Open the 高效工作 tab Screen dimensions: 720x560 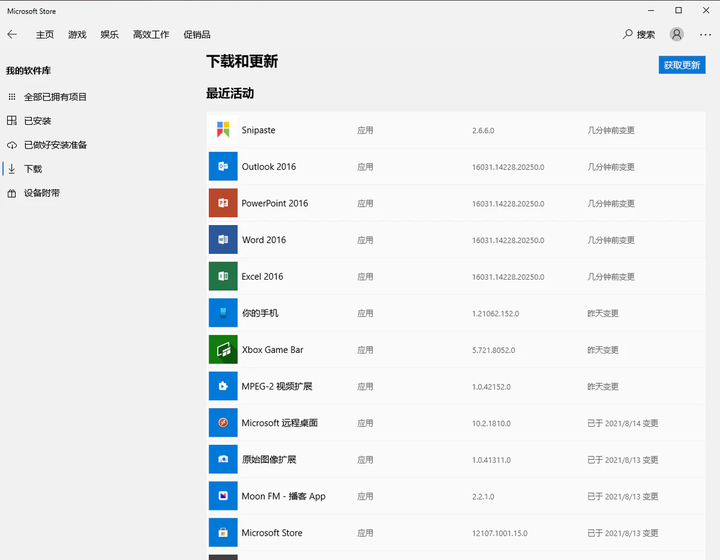pos(151,34)
